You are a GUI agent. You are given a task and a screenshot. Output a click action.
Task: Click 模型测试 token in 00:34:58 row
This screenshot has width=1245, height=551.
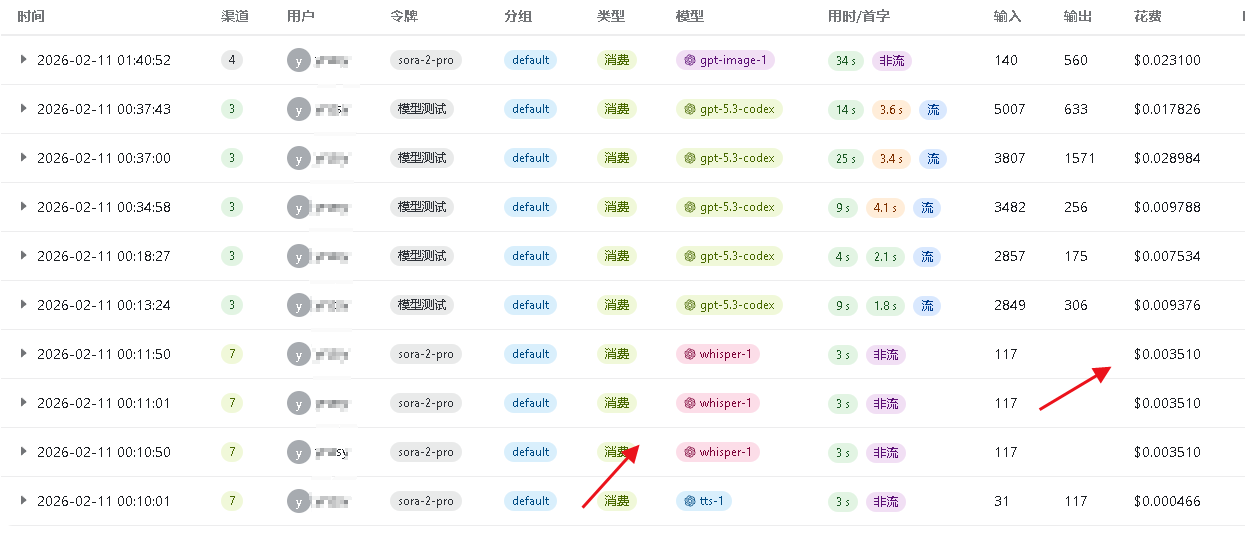(422, 207)
